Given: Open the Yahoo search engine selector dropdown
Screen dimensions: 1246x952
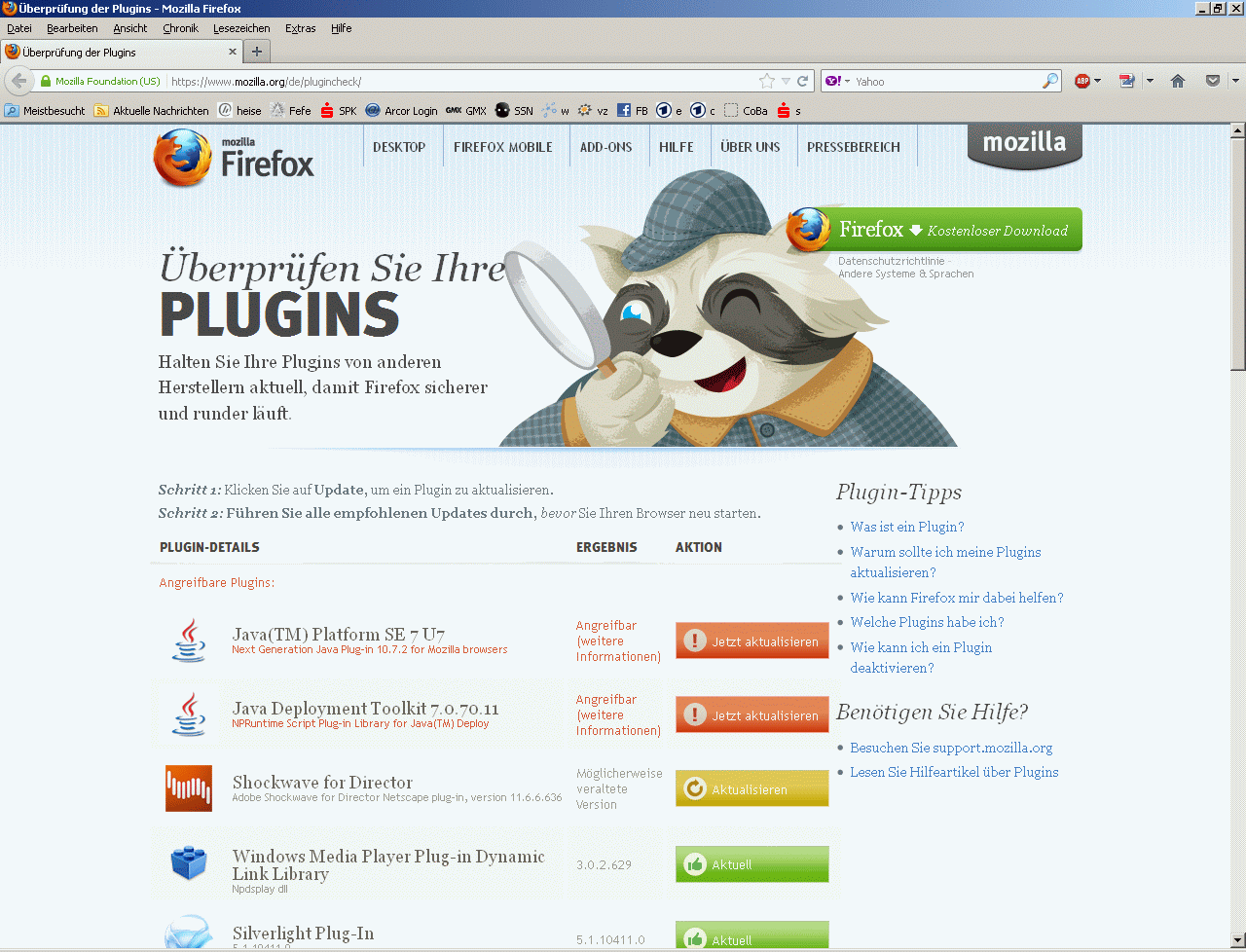Looking at the screenshot, I should click(838, 82).
